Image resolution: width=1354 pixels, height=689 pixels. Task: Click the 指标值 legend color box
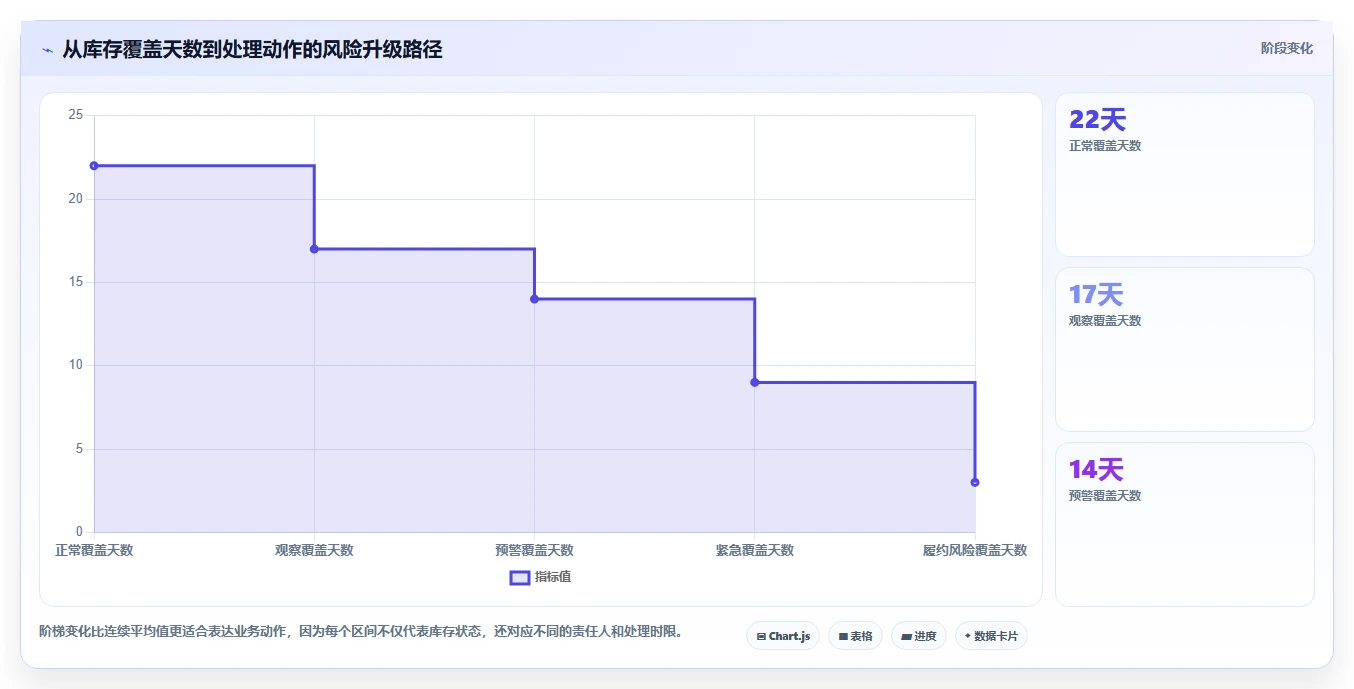(x=520, y=577)
